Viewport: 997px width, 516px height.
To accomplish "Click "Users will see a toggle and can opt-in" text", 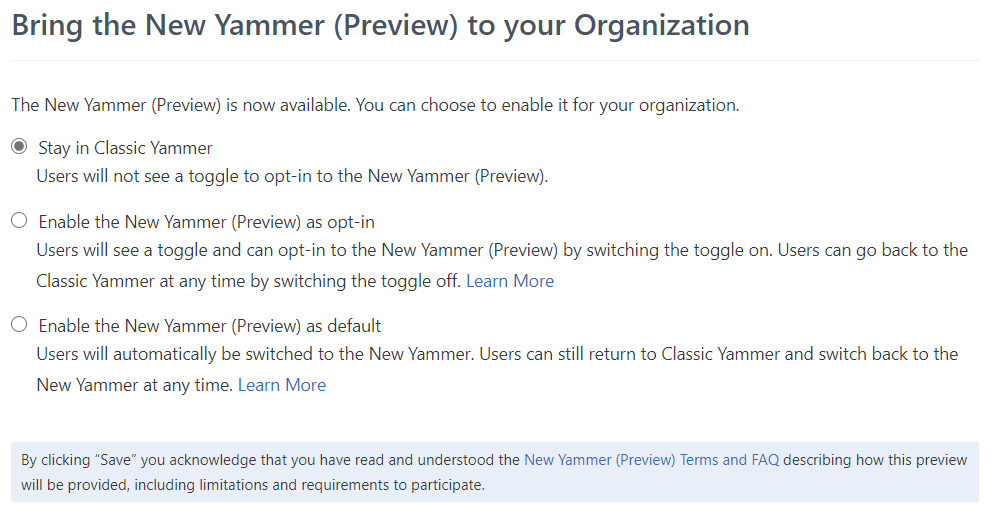I will 300,250.
